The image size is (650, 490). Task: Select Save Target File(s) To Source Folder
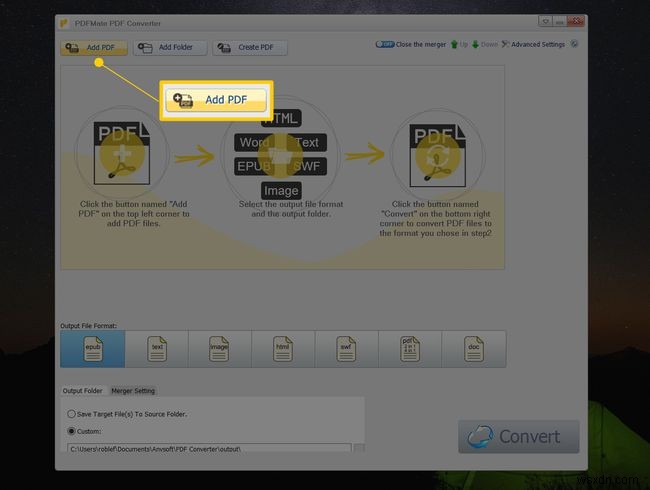click(127, 414)
